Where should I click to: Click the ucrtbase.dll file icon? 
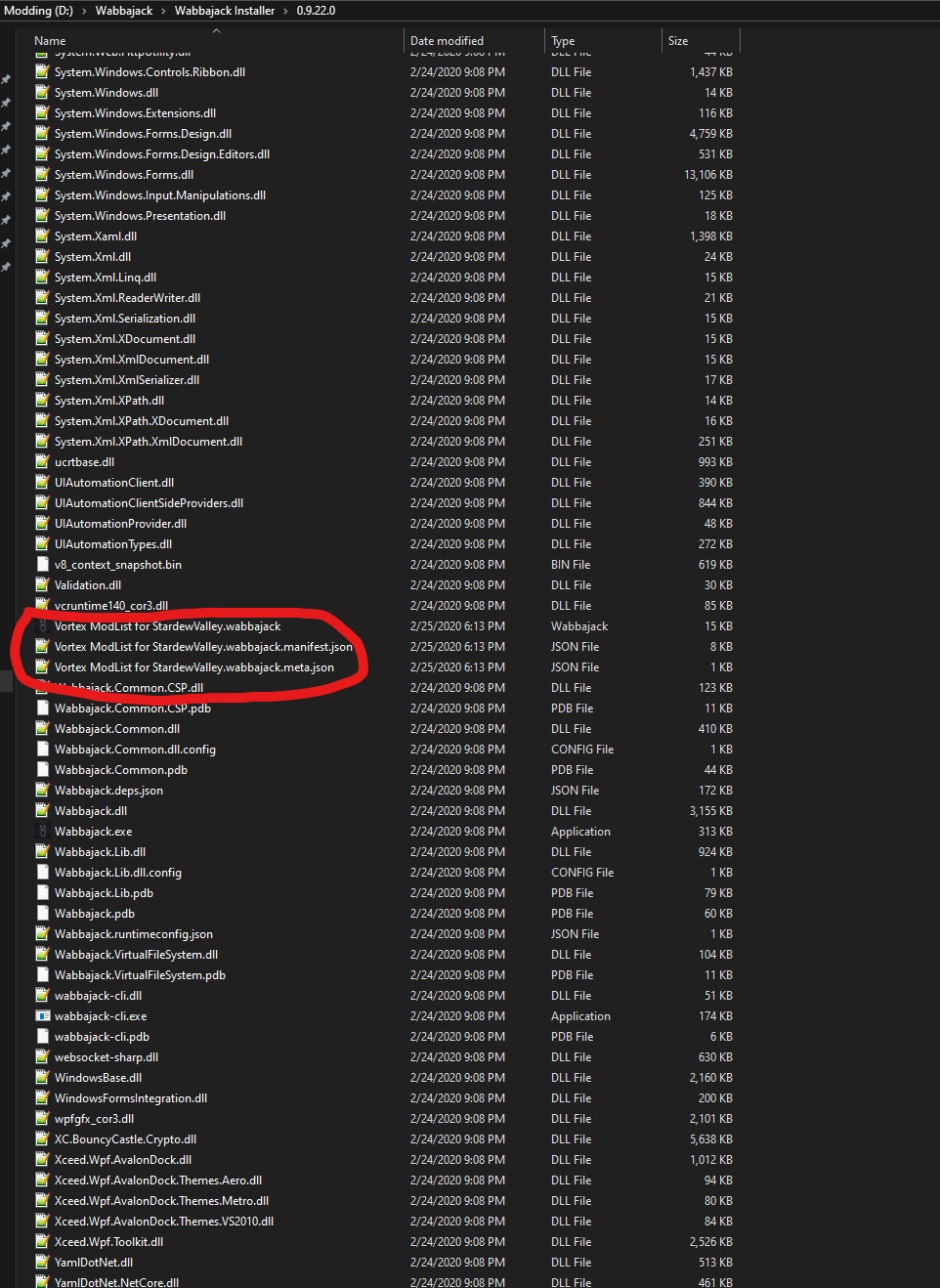pos(43,461)
